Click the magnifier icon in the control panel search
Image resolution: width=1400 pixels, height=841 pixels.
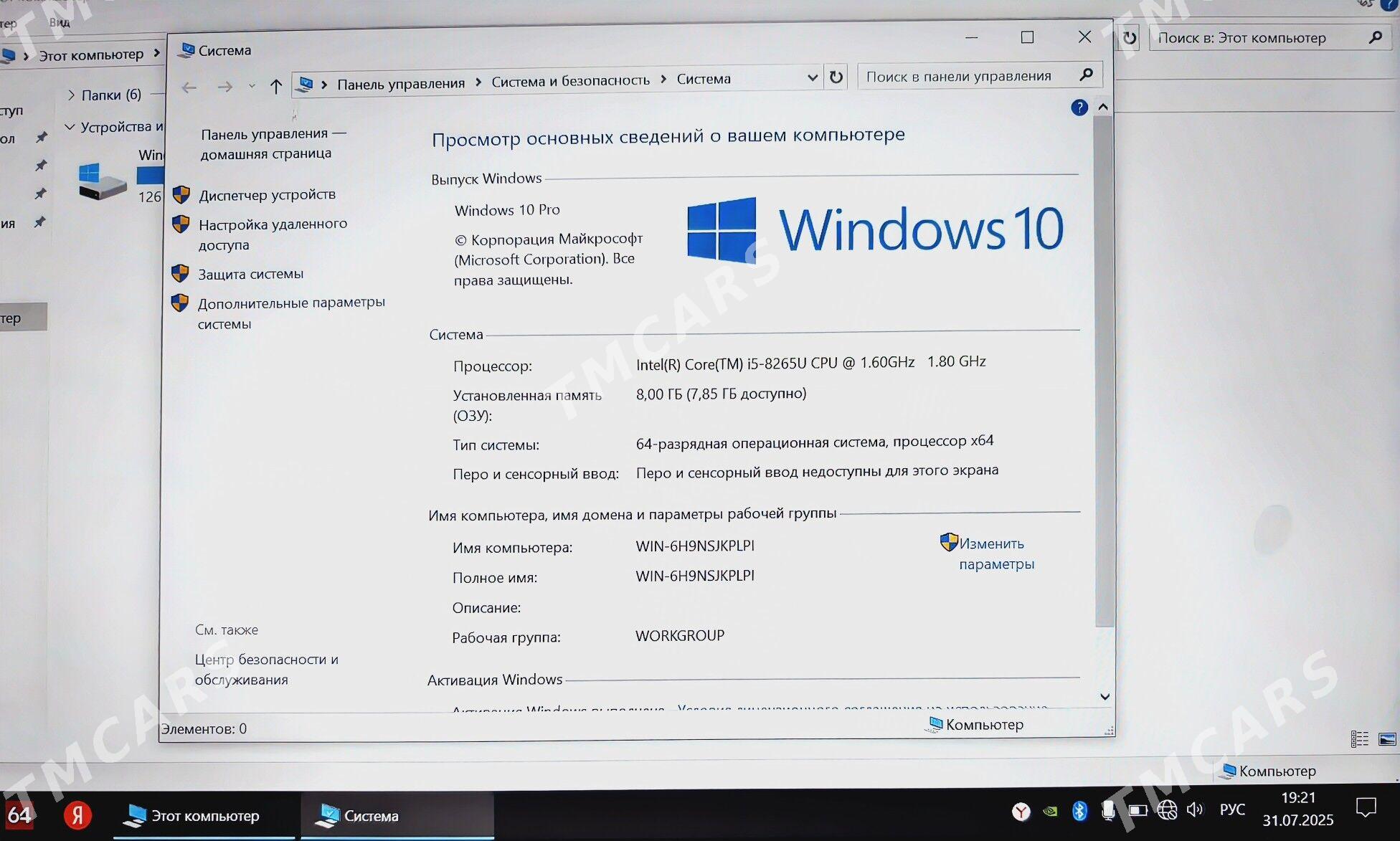(1087, 74)
